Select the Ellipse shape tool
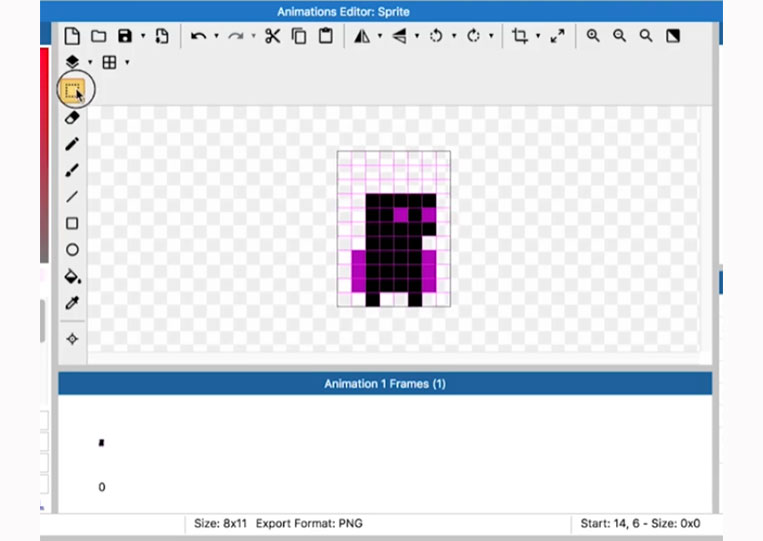Image resolution: width=763 pixels, height=541 pixels. 72,250
